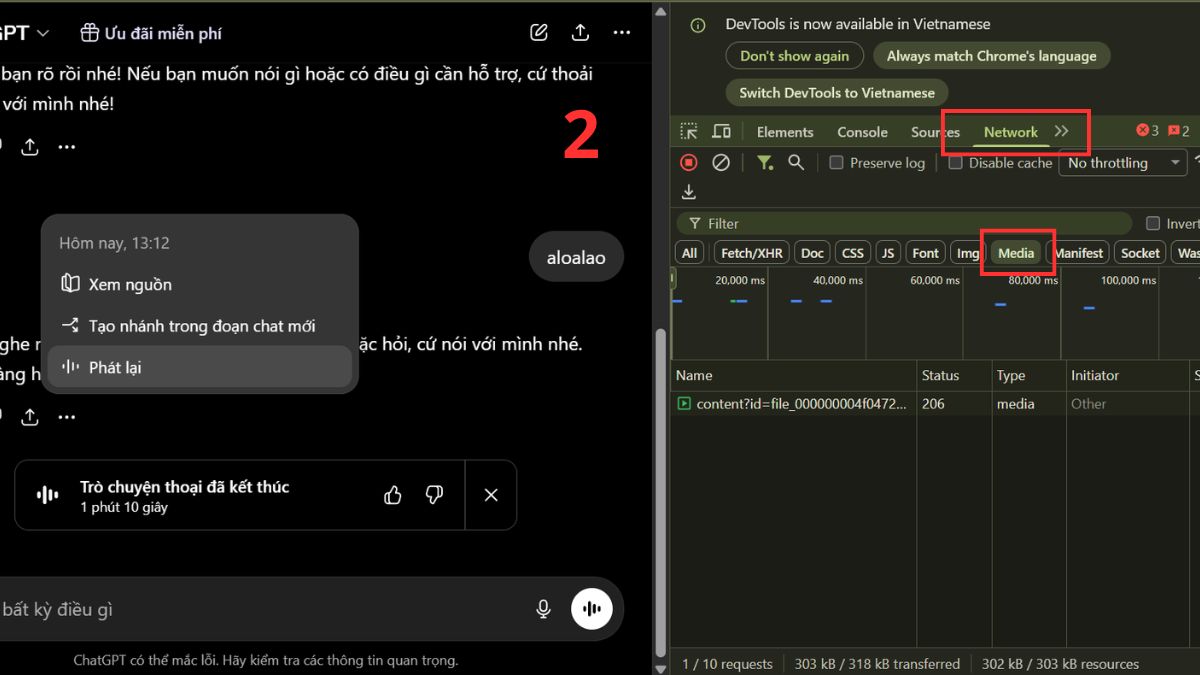
Task: Click Don't show again button
Action: click(795, 56)
